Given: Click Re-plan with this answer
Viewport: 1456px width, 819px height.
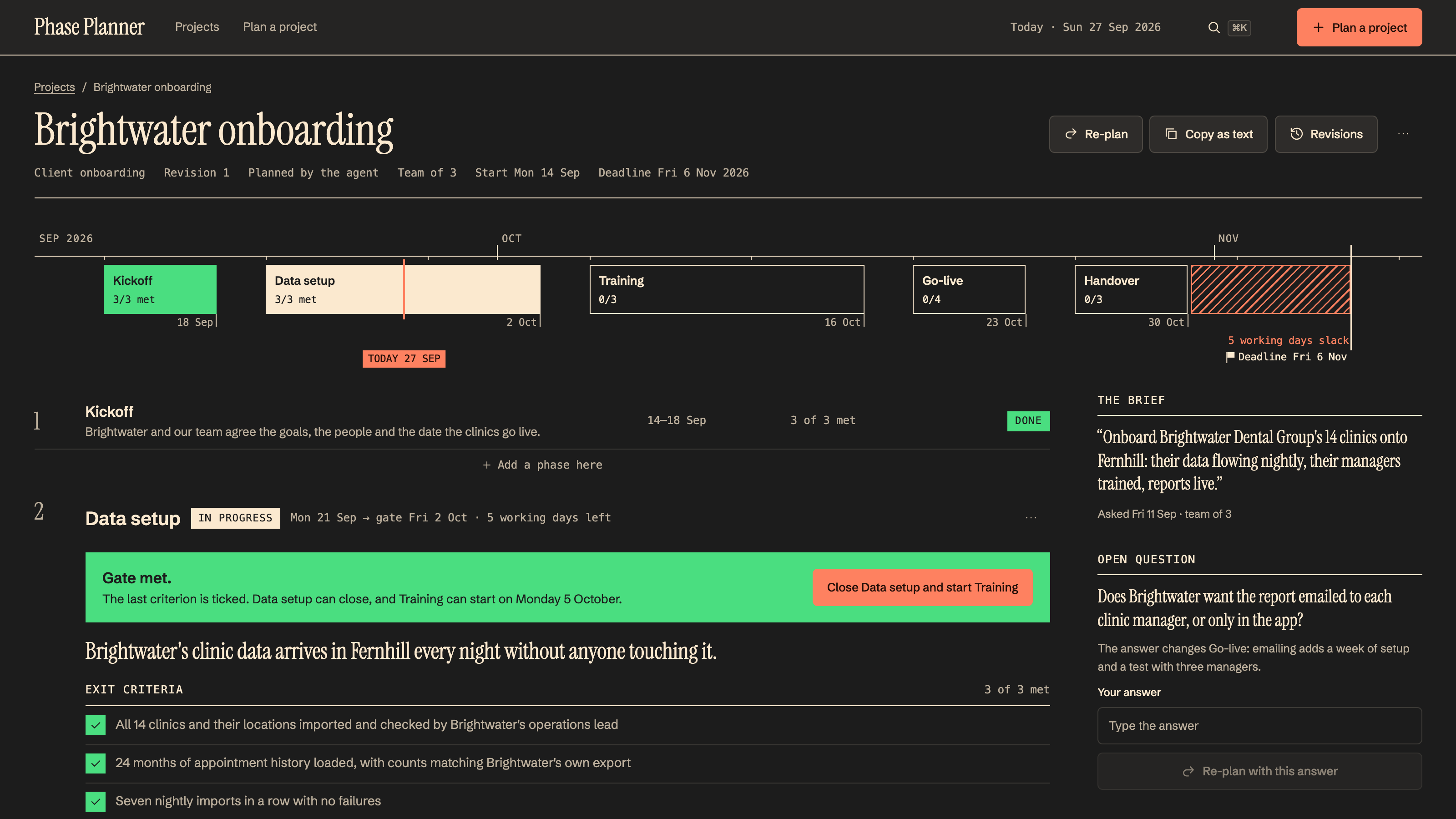Looking at the screenshot, I should [x=1259, y=771].
